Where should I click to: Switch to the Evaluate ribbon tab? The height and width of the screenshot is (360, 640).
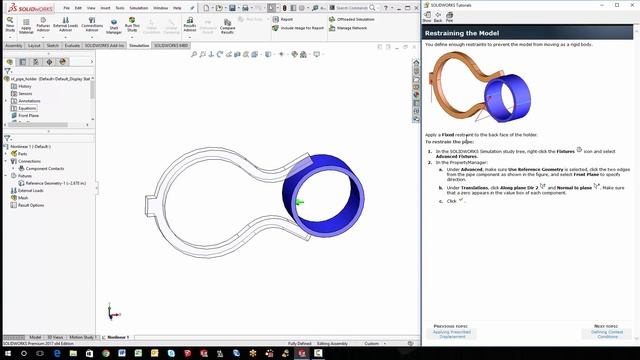[72, 45]
